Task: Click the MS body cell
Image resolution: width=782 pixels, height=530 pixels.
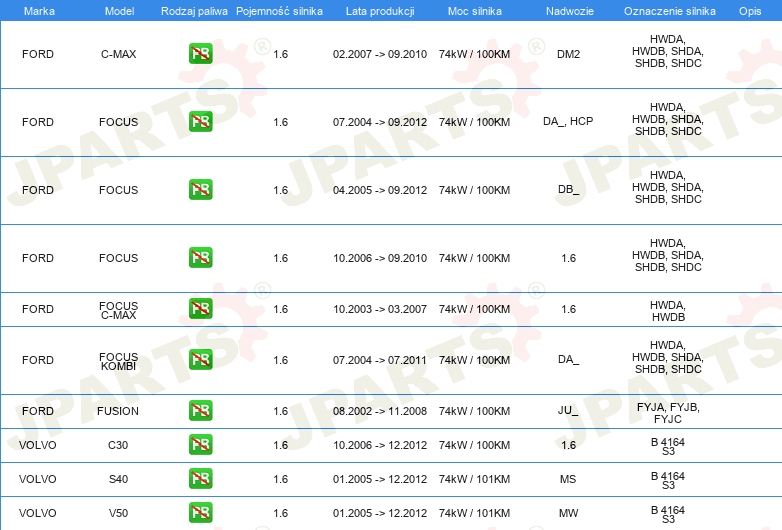Action: pos(568,479)
